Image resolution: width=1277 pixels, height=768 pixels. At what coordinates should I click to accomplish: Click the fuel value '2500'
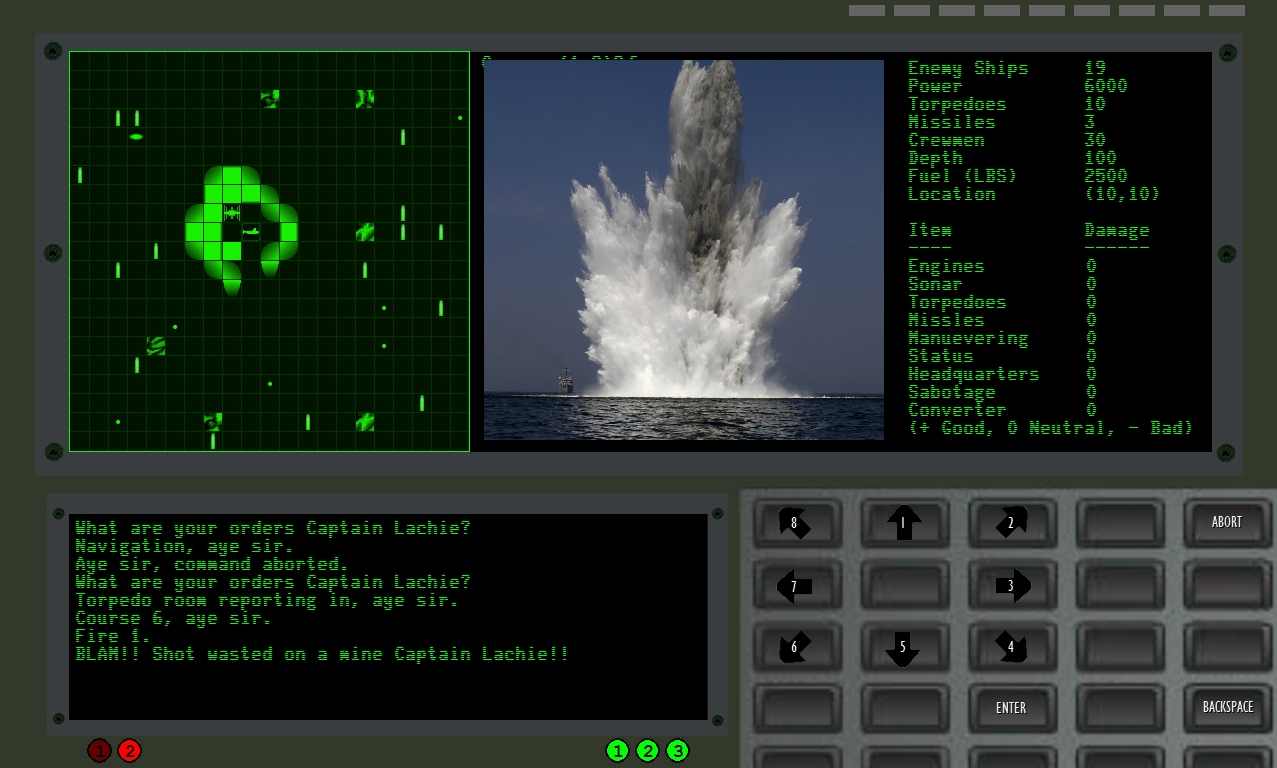tap(1106, 176)
